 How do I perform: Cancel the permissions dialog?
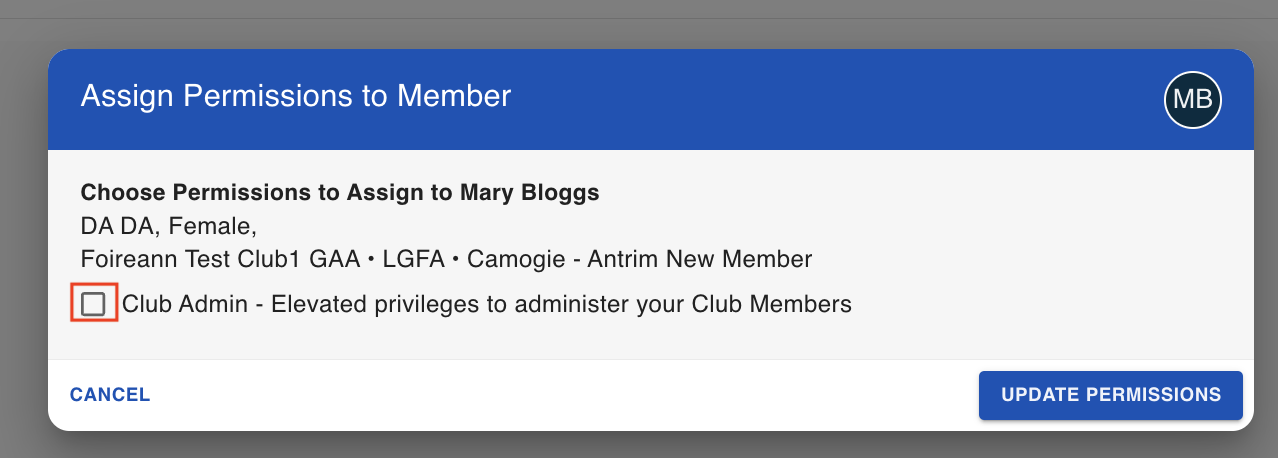tap(110, 395)
